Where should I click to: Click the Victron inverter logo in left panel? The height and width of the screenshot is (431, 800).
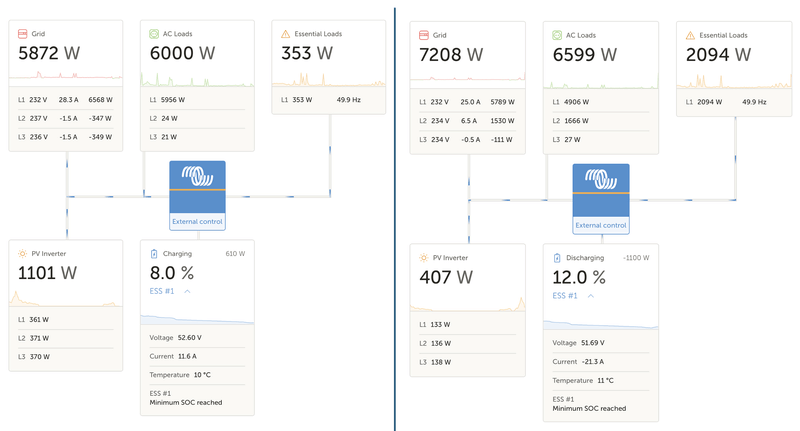point(197,176)
